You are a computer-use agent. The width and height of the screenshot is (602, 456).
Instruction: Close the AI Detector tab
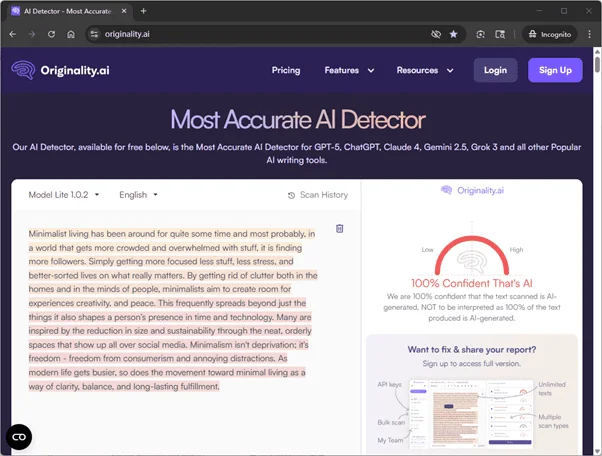click(124, 11)
